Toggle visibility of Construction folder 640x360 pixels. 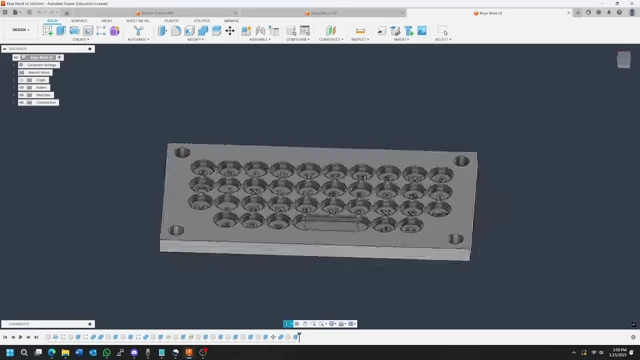[x=22, y=102]
